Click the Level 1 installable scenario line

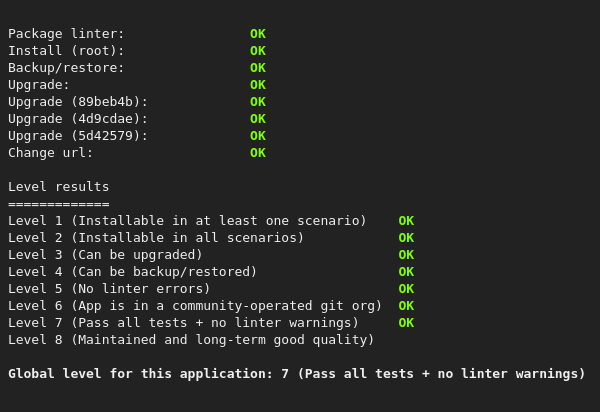coord(187,221)
